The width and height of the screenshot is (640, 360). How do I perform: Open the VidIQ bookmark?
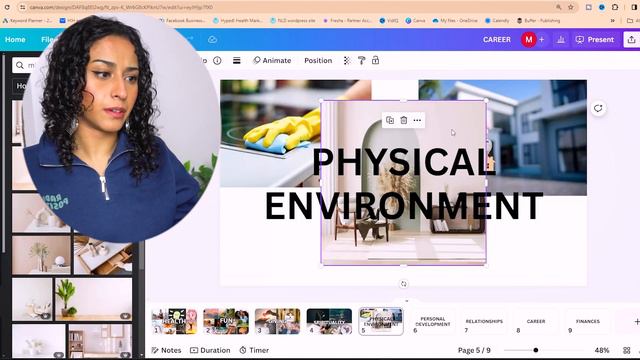pos(389,20)
